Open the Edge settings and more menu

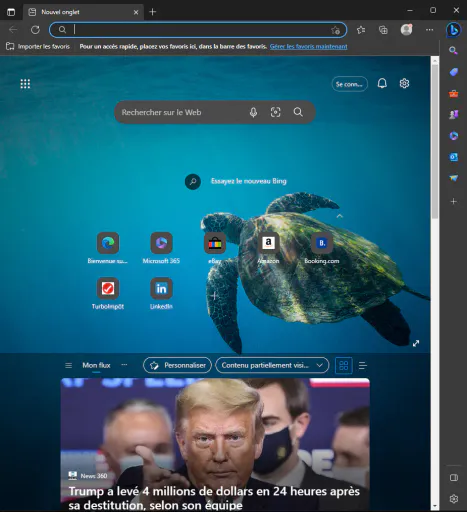(x=430, y=30)
